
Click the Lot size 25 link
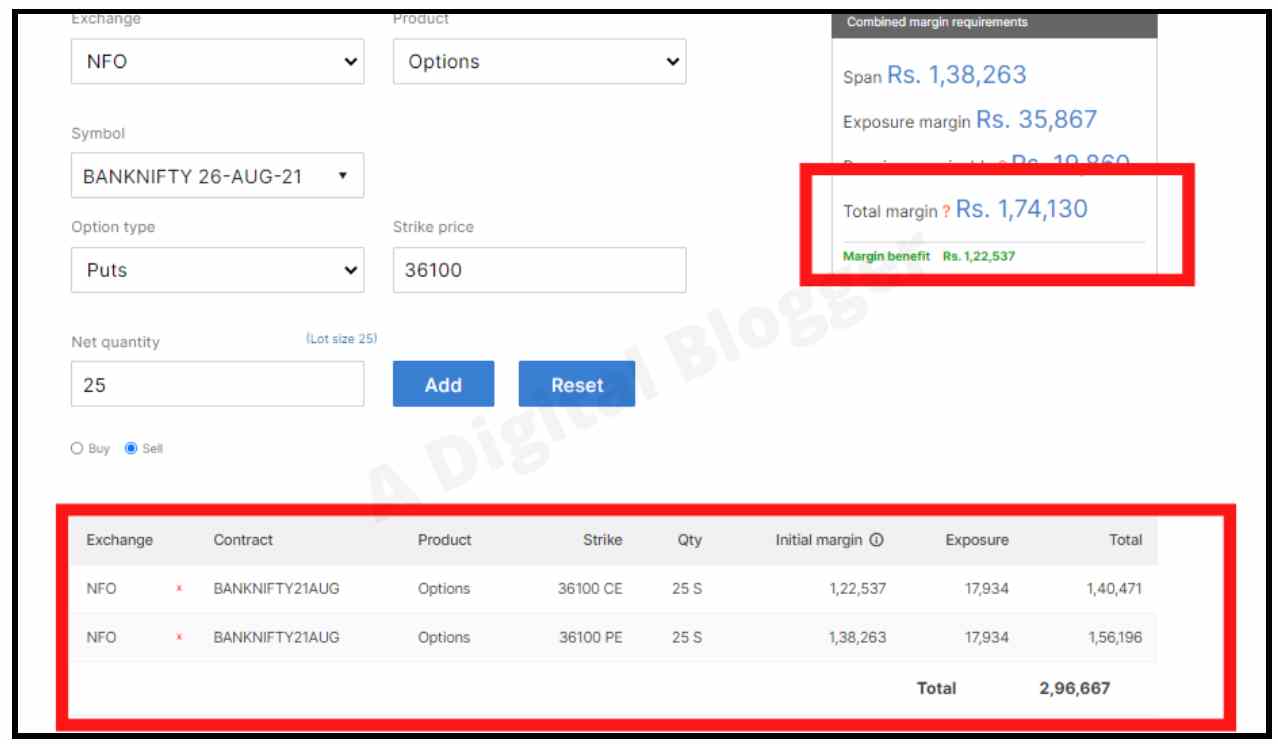(341, 339)
